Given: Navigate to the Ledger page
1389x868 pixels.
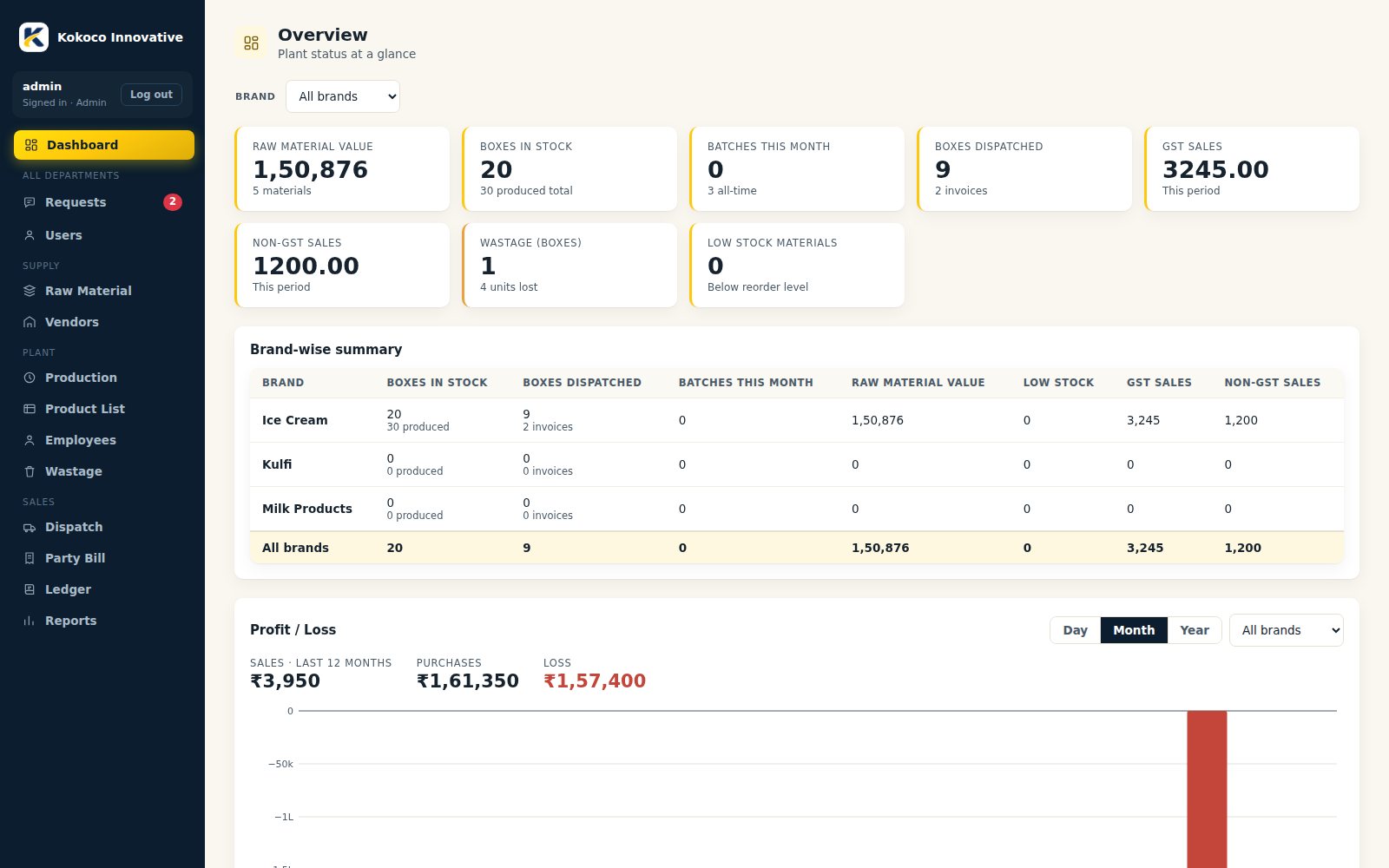Looking at the screenshot, I should pyautogui.click(x=103, y=589).
